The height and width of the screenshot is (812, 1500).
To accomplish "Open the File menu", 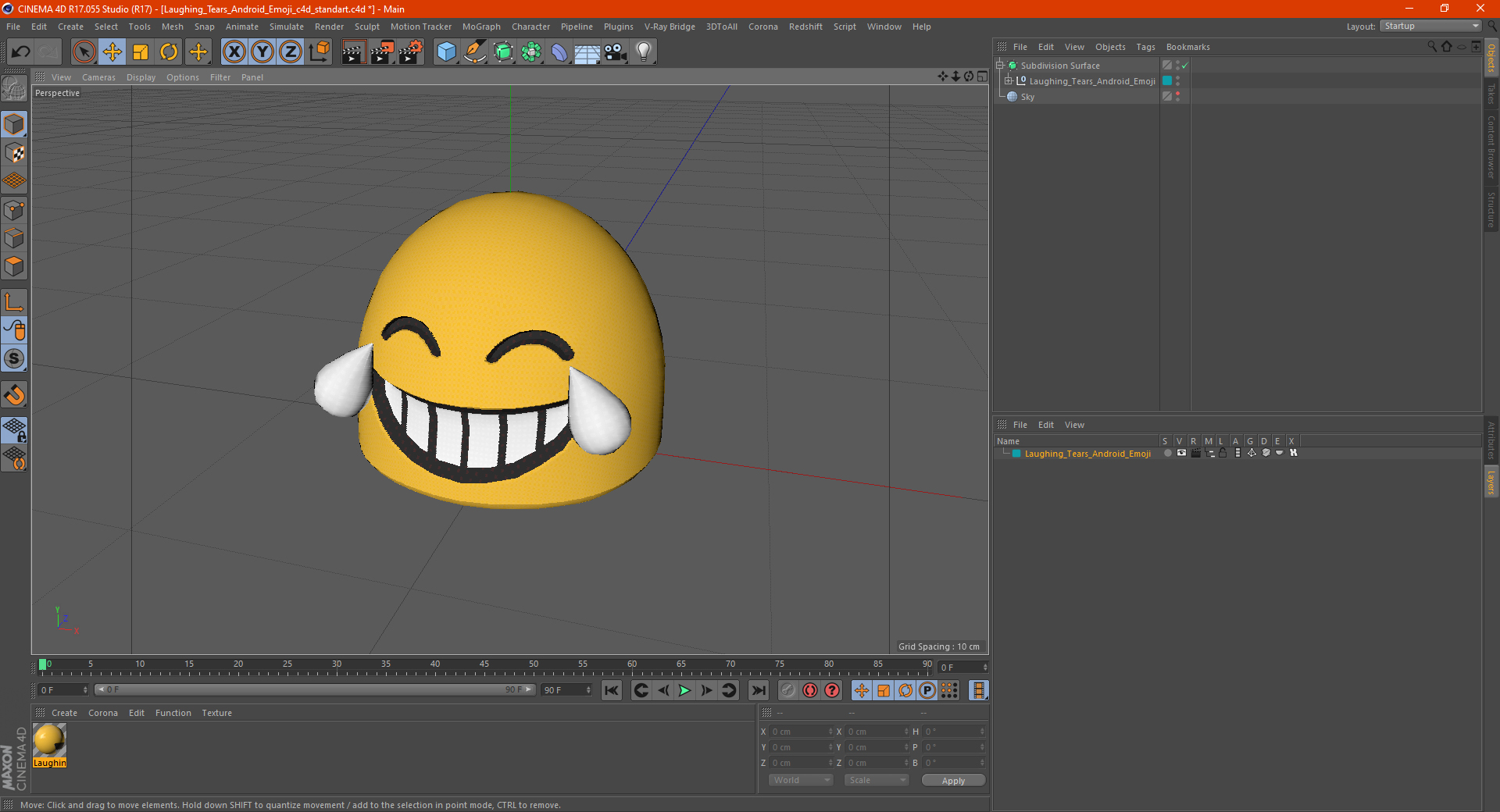I will pos(13,27).
